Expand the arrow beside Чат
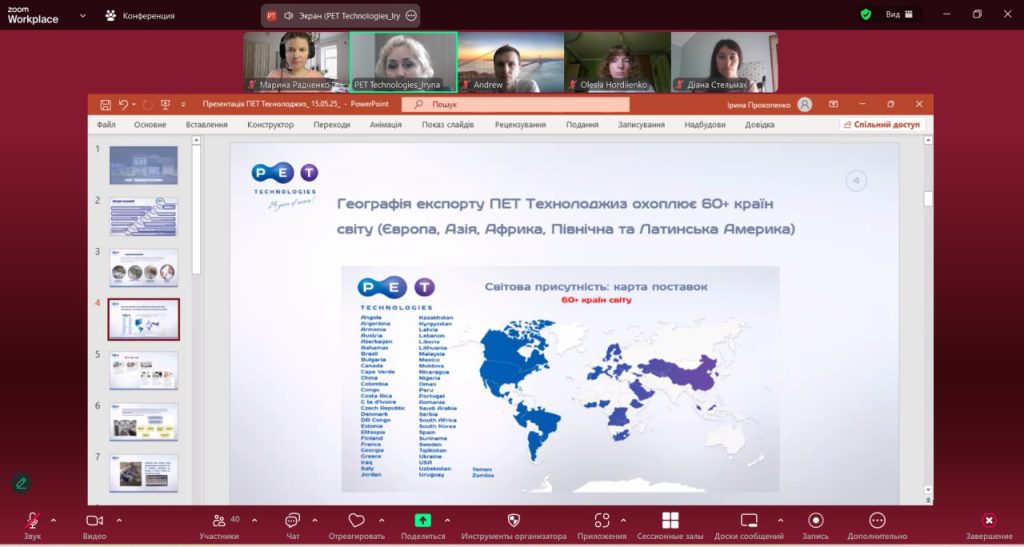Viewport: 1024px width, 547px height. click(315, 520)
